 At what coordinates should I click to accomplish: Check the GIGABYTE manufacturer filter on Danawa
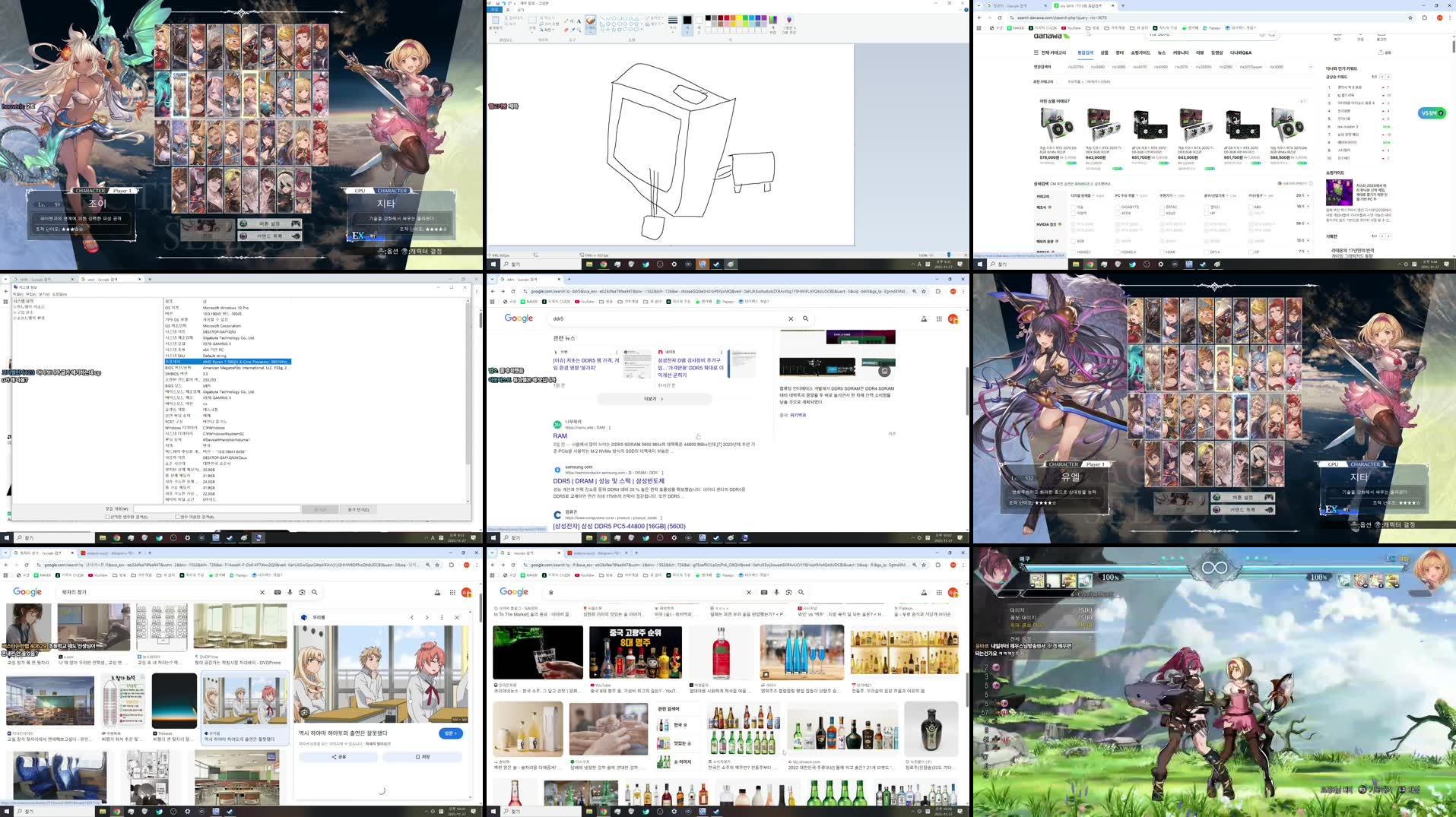point(1117,207)
